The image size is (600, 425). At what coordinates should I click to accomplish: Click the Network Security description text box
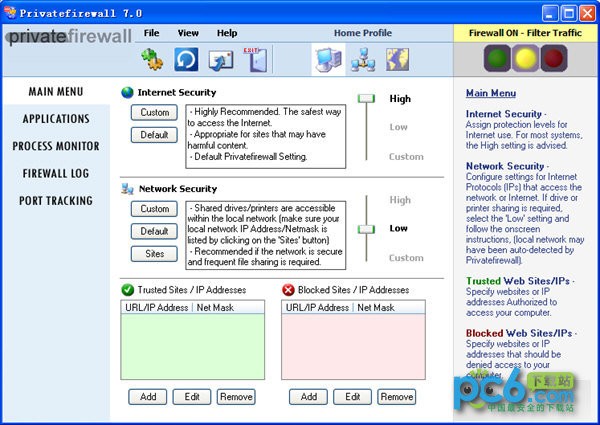266,235
